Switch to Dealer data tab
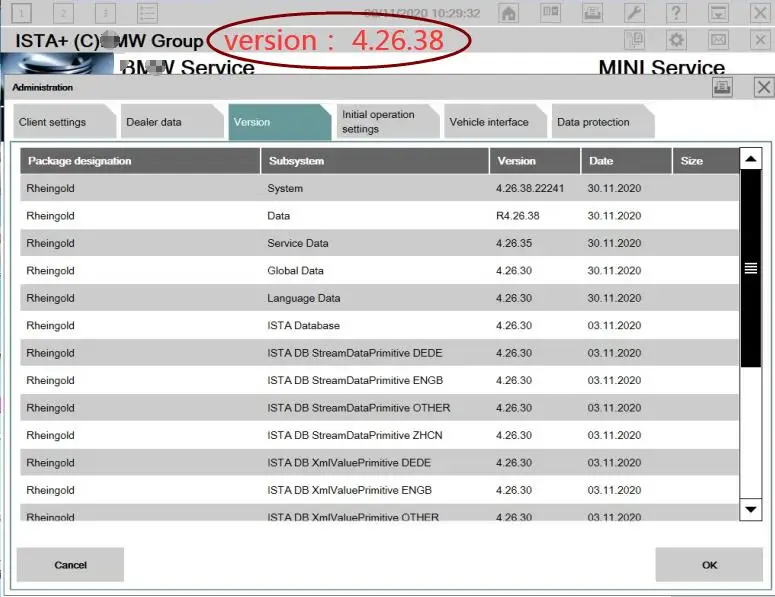The height and width of the screenshot is (597, 775). click(172, 122)
